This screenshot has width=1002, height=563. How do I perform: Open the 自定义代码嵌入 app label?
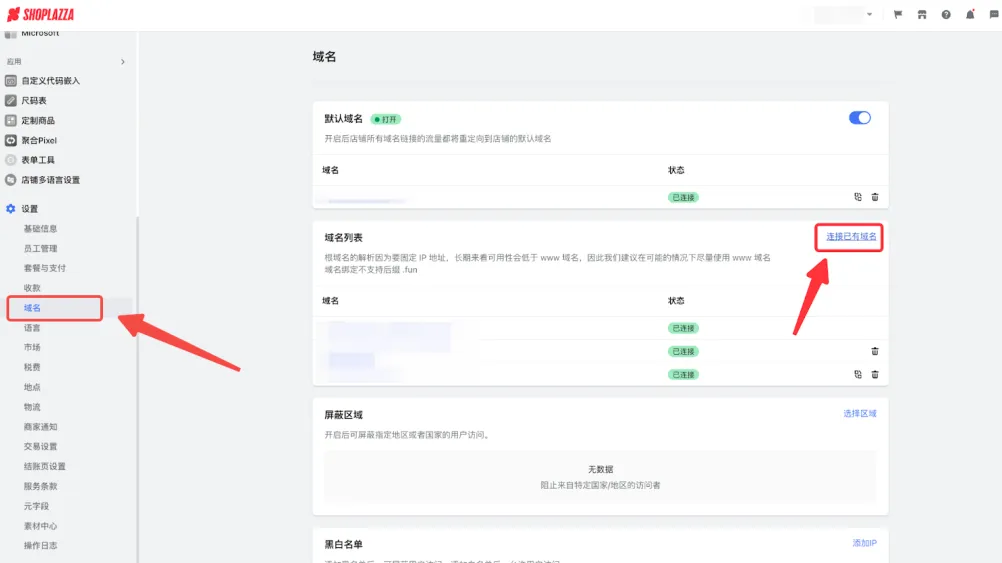pos(50,81)
